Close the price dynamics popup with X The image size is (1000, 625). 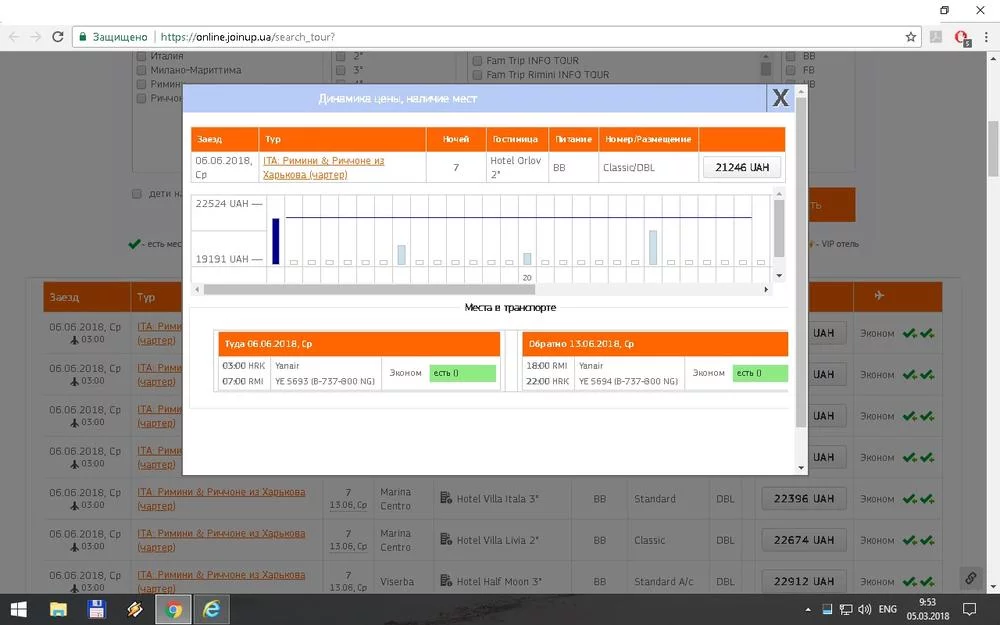coord(780,98)
